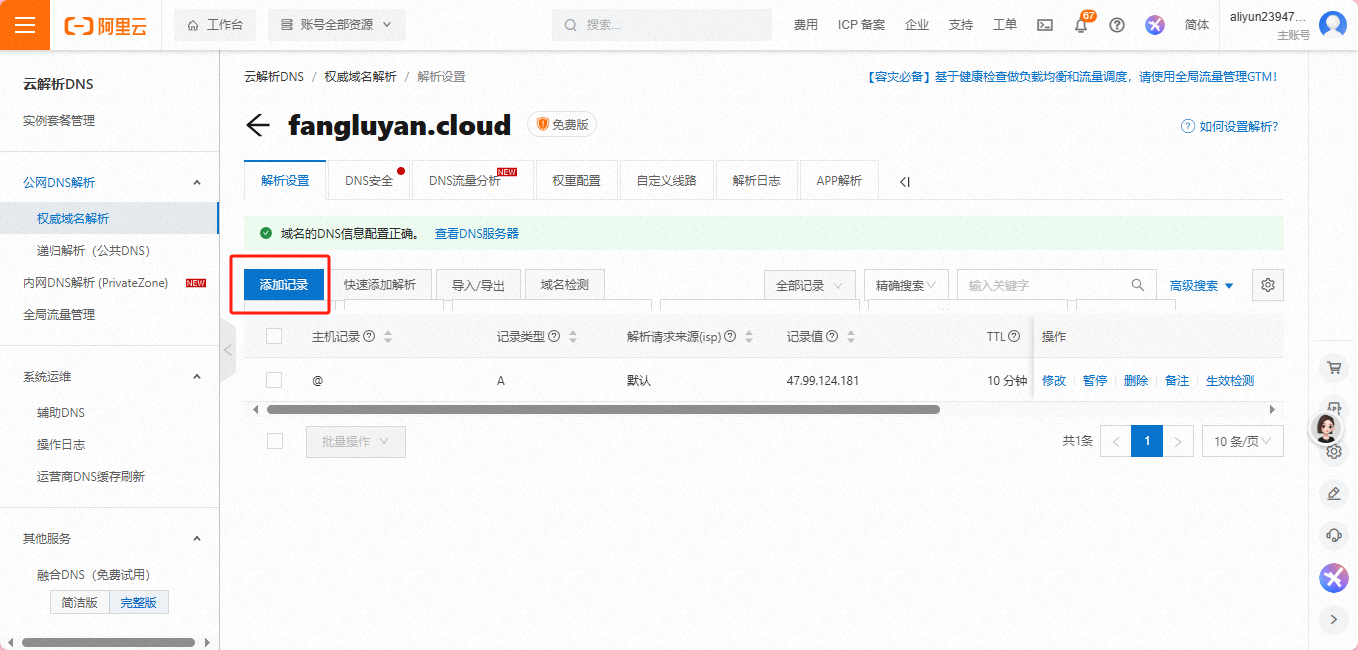The image size is (1358, 650).
Task: Open the help question-mark icon in header
Action: [x=1117, y=25]
